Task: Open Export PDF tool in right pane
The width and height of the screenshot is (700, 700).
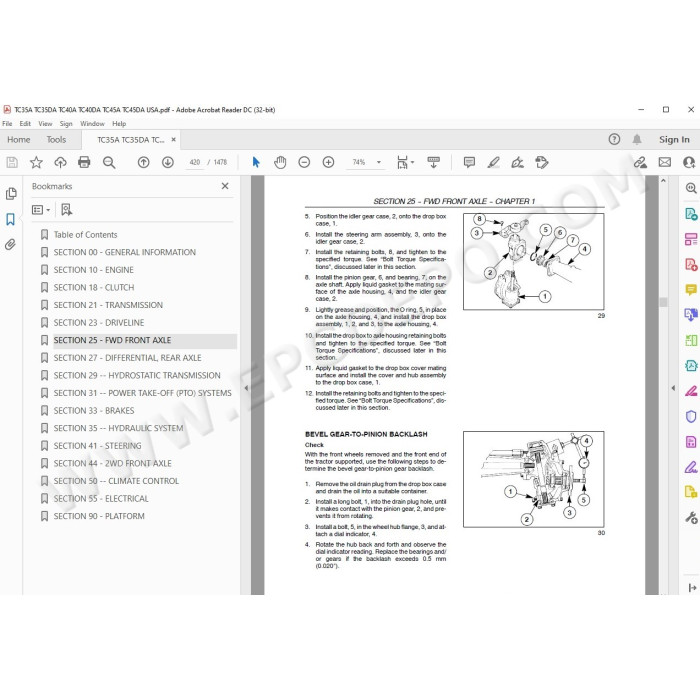Action: [691, 214]
